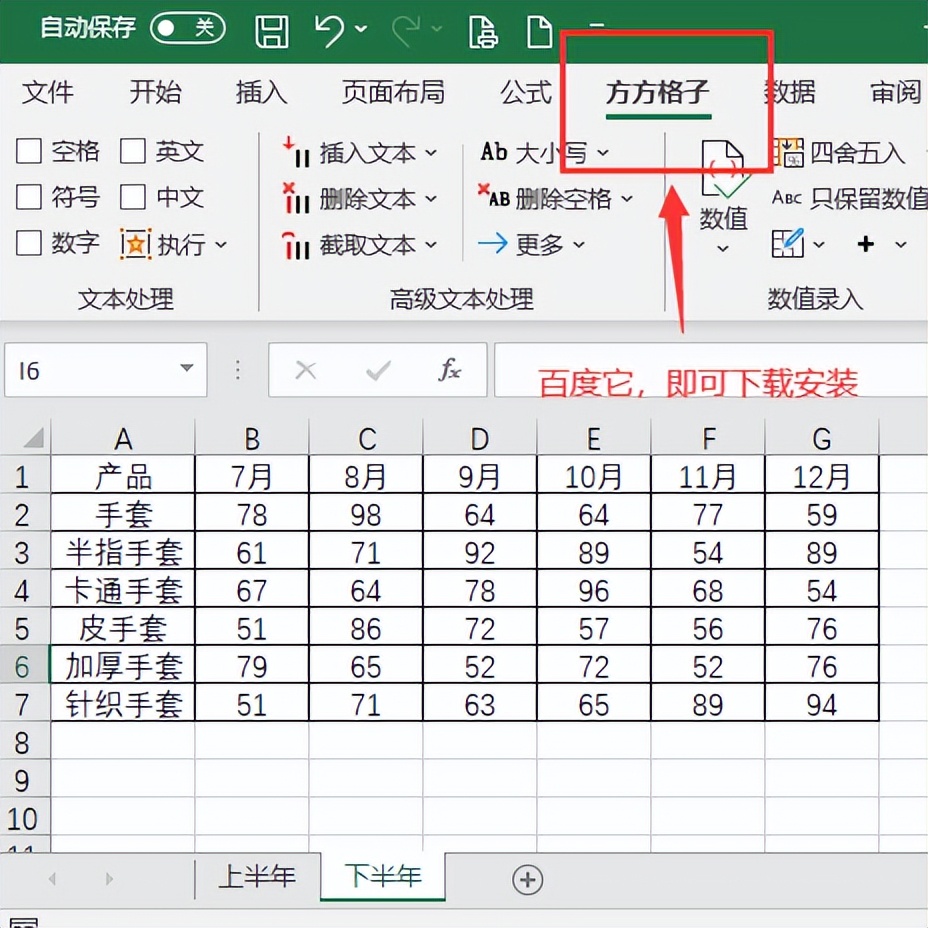Toggle 自动保存 off switch
928x928 pixels.
tap(188, 28)
